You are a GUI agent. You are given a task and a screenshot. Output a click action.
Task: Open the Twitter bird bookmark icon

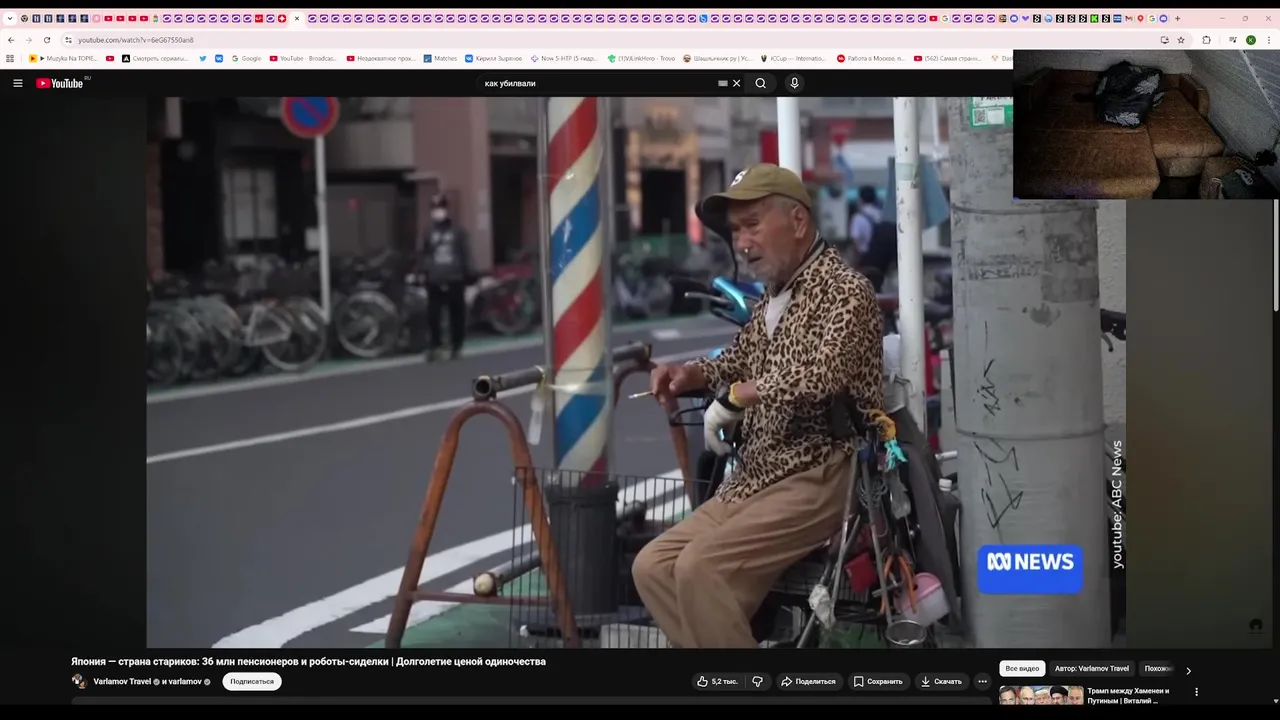click(203, 58)
